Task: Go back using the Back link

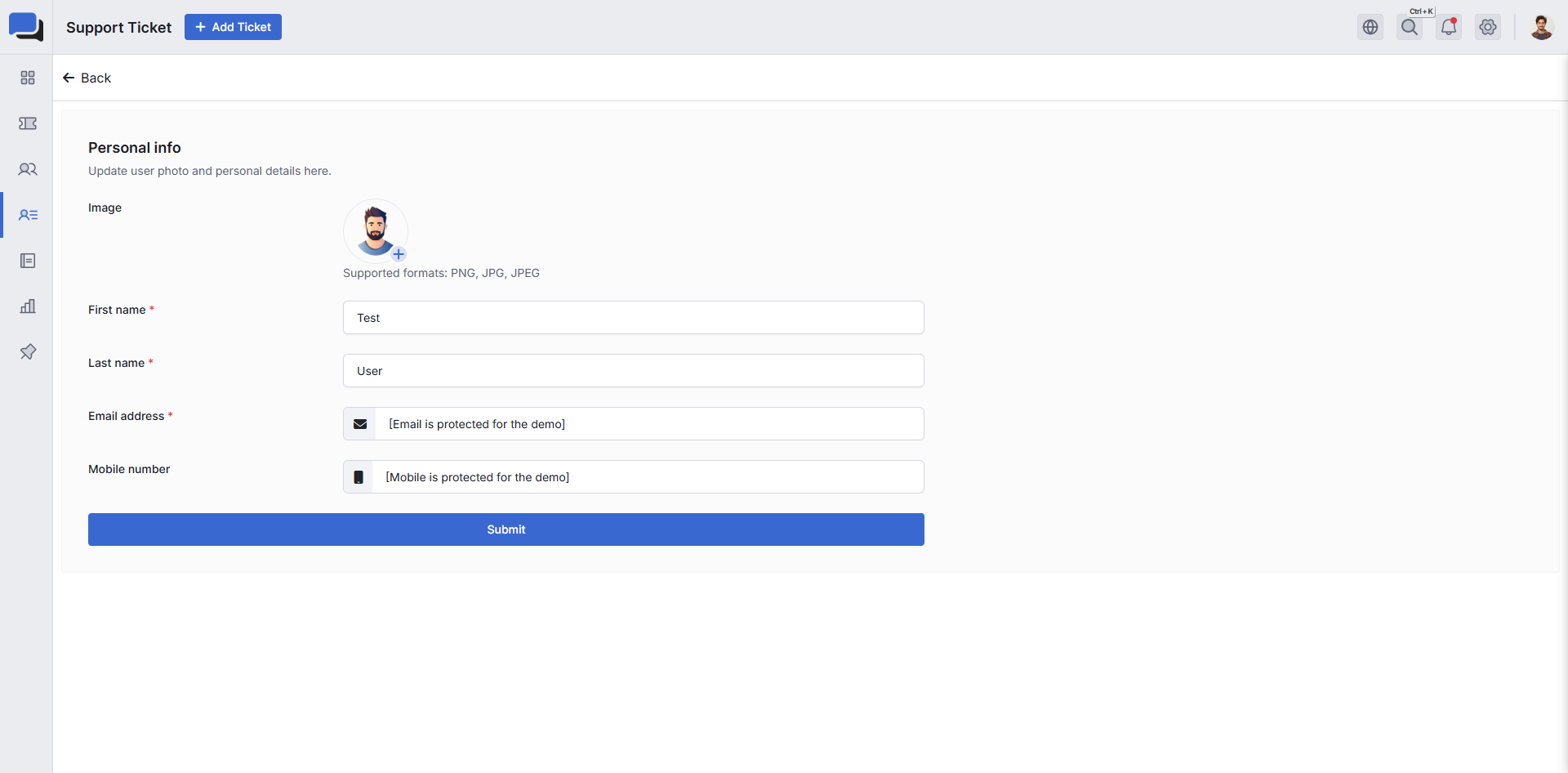Action: pos(87,78)
